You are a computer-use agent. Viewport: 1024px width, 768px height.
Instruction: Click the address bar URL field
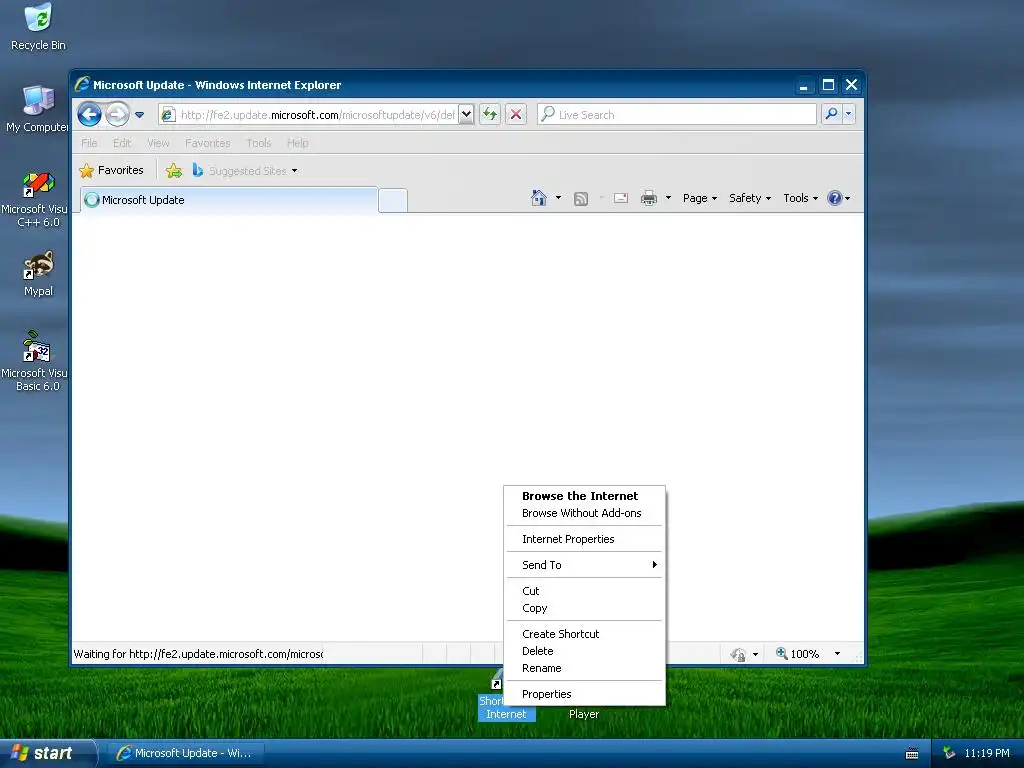point(317,115)
